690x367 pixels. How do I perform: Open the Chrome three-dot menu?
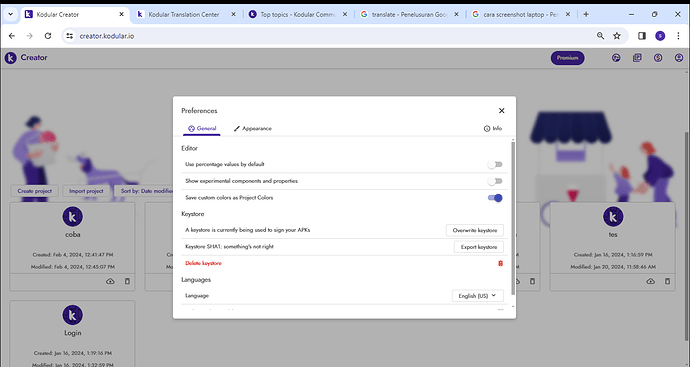pos(678,36)
